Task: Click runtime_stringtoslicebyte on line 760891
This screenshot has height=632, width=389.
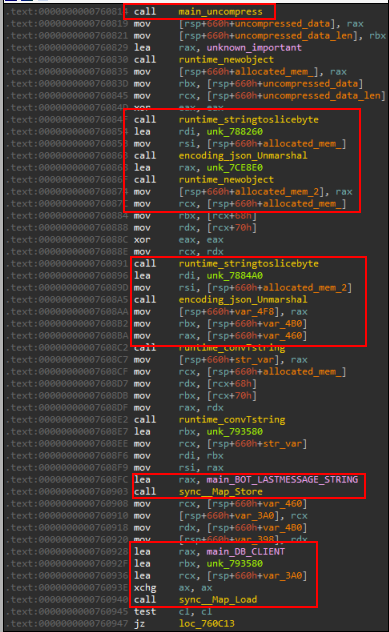Action: [248, 264]
